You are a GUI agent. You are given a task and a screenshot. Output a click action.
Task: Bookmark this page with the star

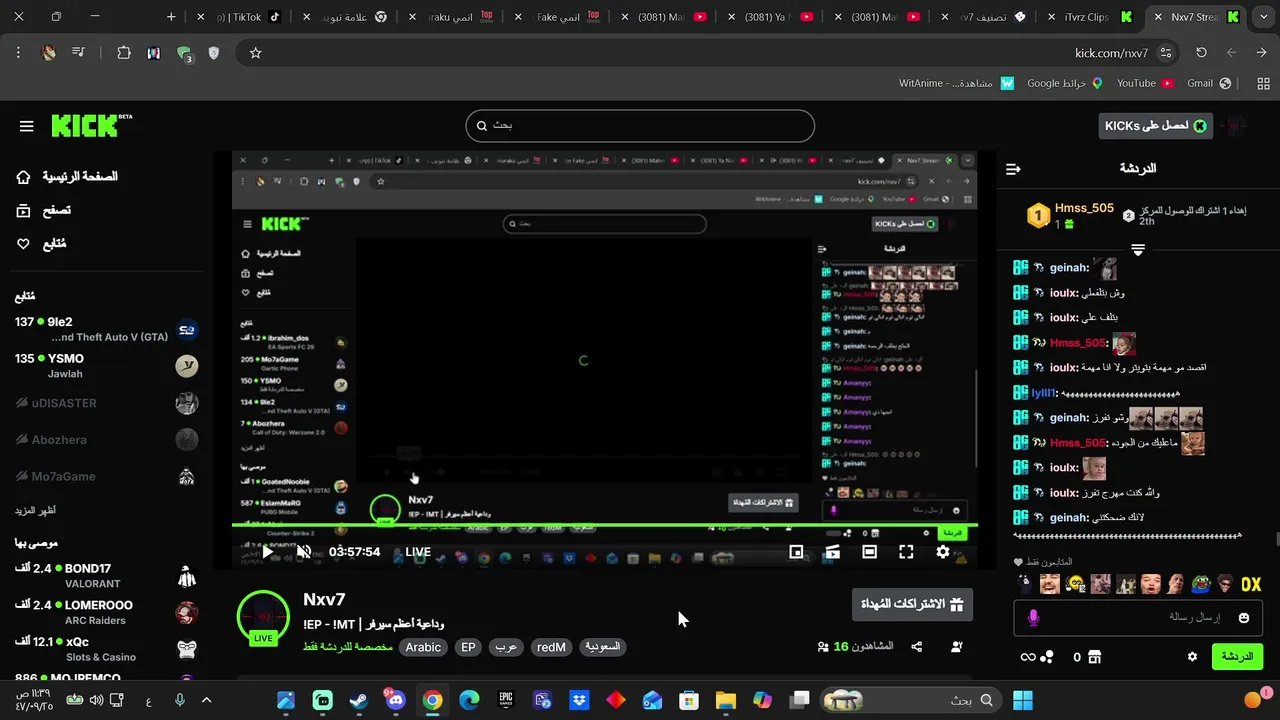coord(255,53)
